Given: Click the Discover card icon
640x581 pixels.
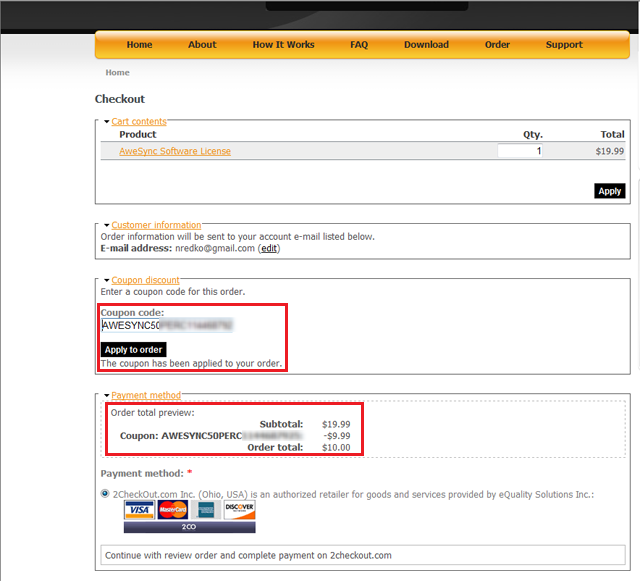Looking at the screenshot, I should tap(240, 511).
